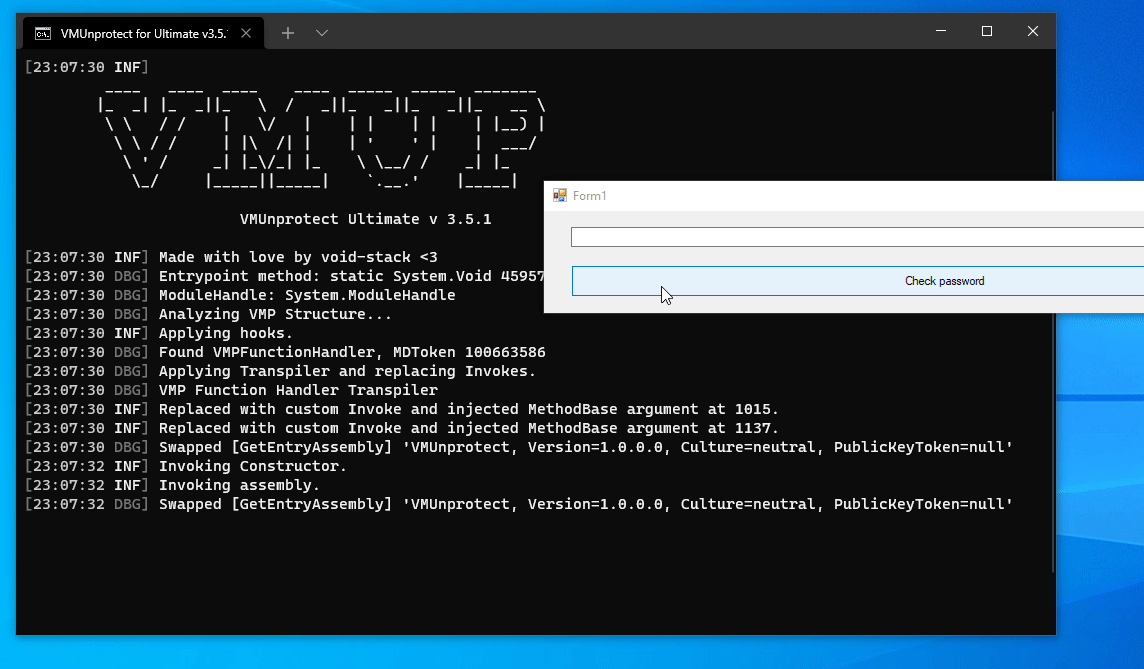Minimize the terminal window
Viewport: 1144px width, 669px height.
pos(940,31)
